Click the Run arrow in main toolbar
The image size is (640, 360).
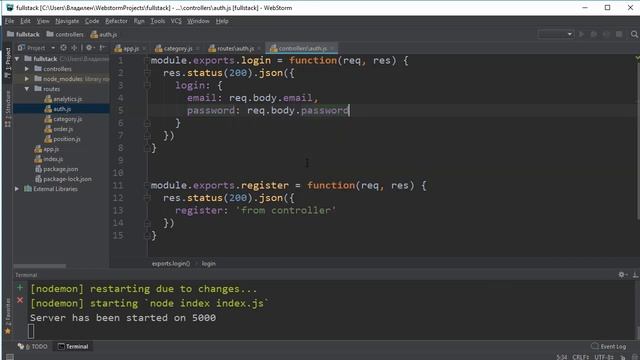pyautogui.click(x=582, y=34)
